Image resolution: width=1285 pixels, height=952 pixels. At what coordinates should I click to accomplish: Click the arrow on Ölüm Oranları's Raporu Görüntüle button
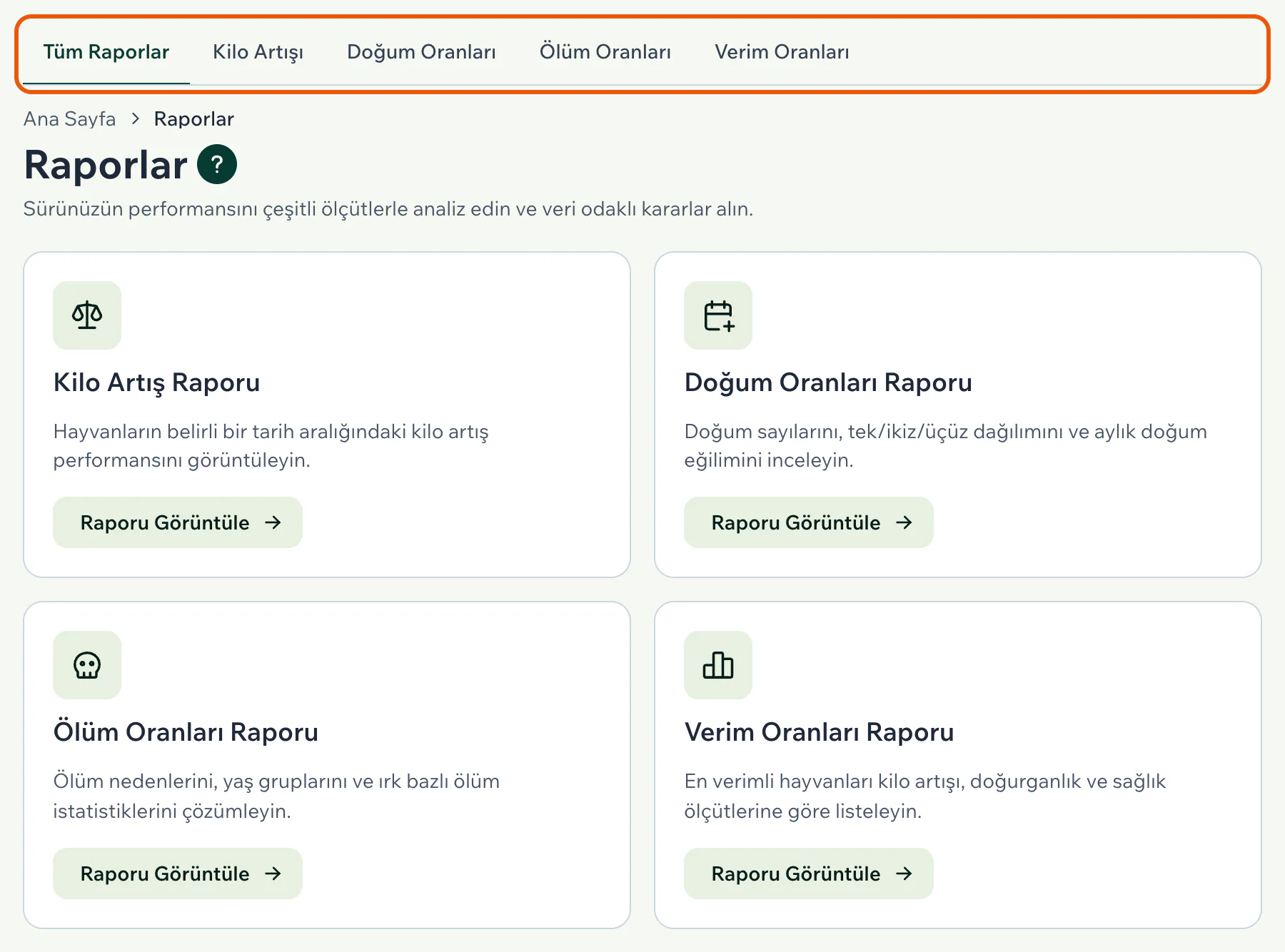(273, 873)
